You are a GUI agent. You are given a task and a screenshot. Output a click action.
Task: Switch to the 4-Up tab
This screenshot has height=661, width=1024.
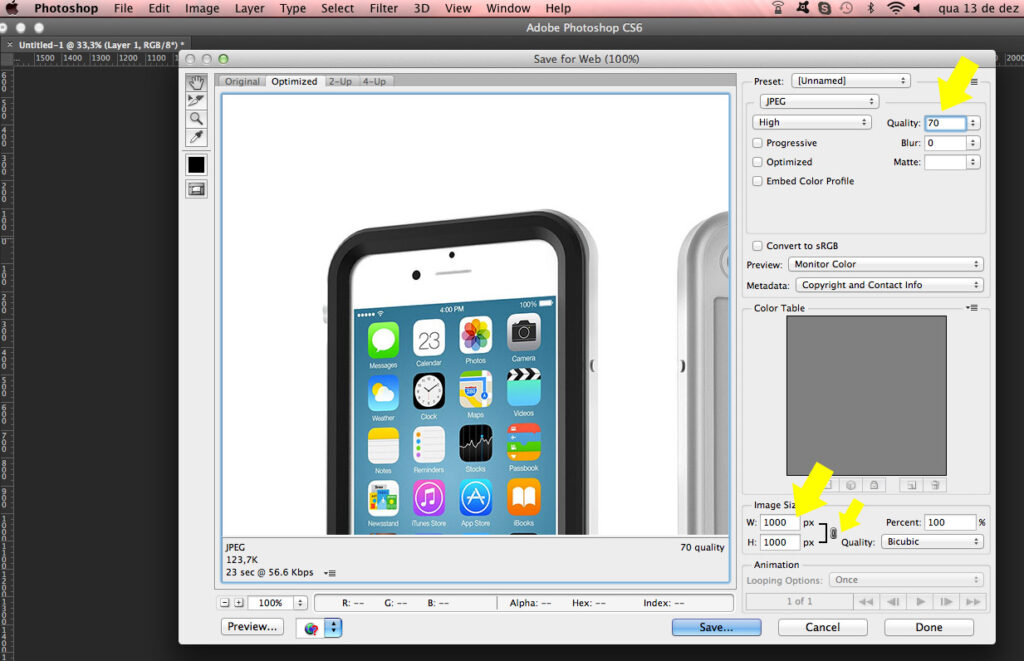tap(374, 82)
